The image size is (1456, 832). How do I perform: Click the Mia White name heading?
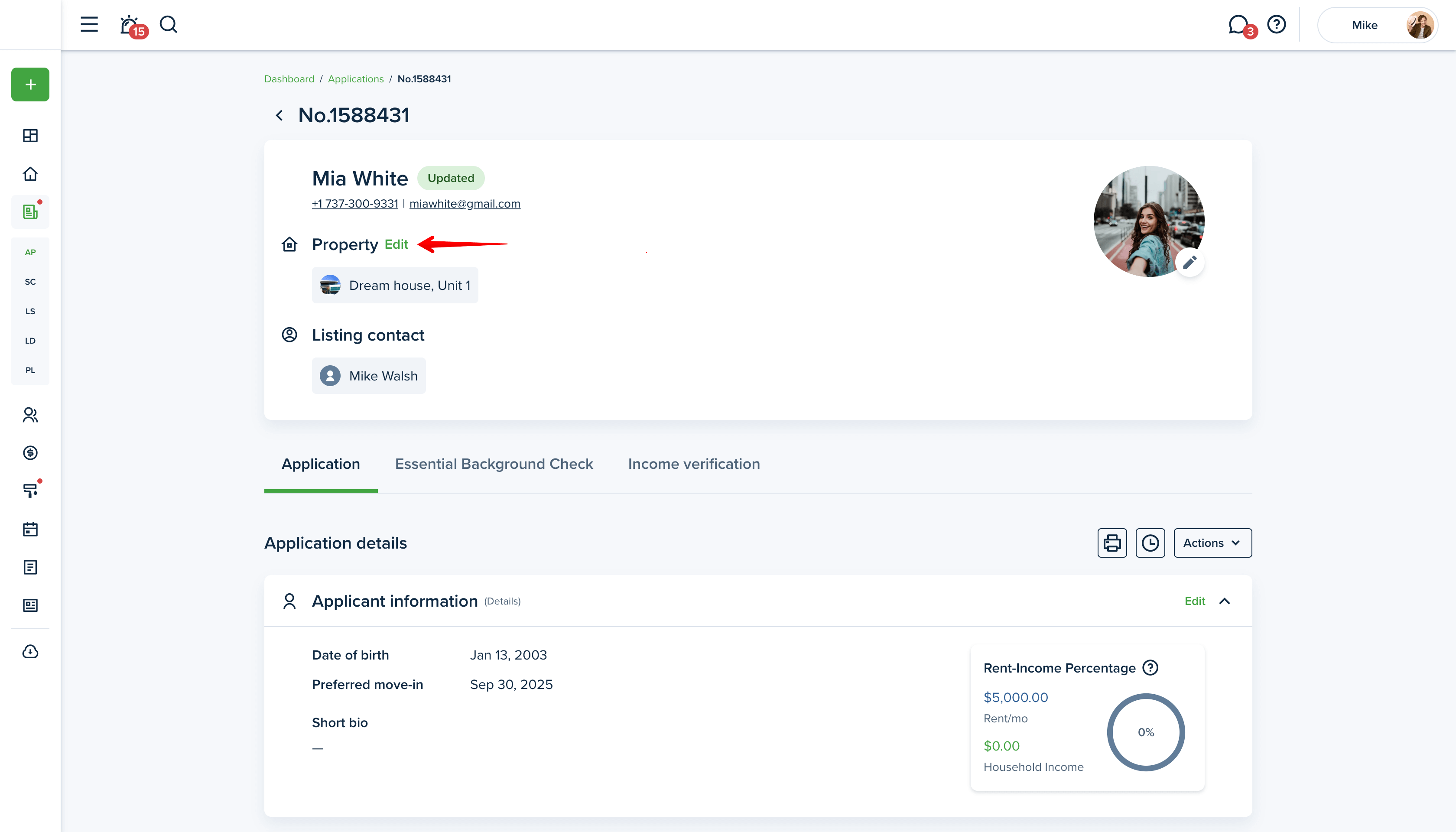[x=360, y=178]
